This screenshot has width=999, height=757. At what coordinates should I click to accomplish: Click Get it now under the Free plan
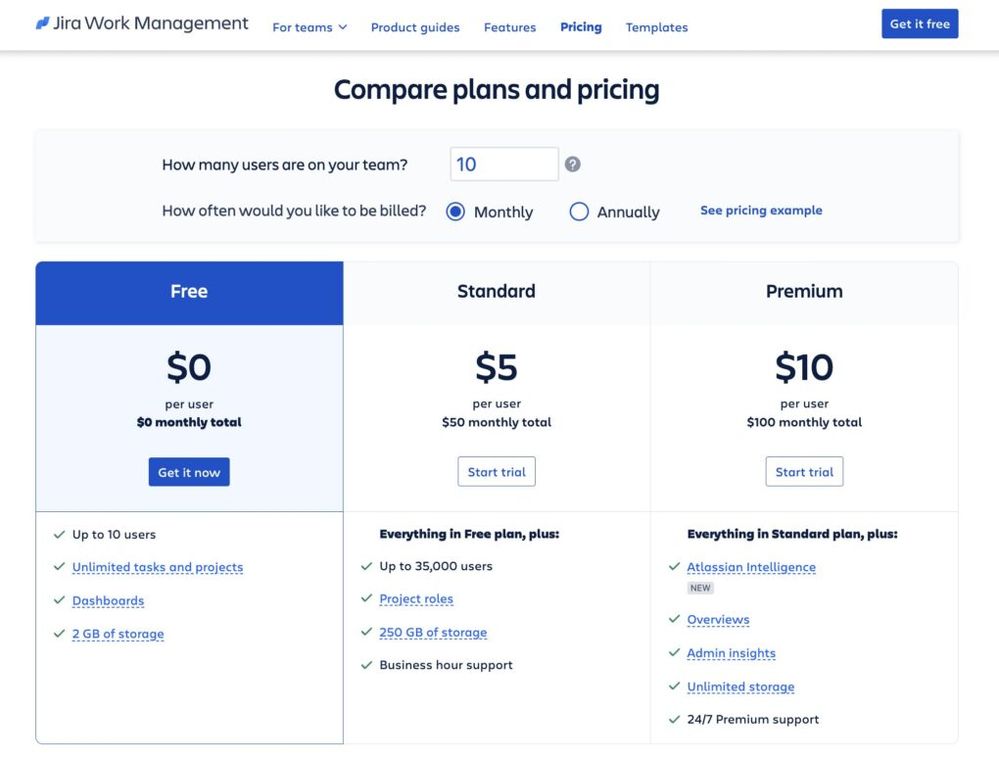(188, 471)
